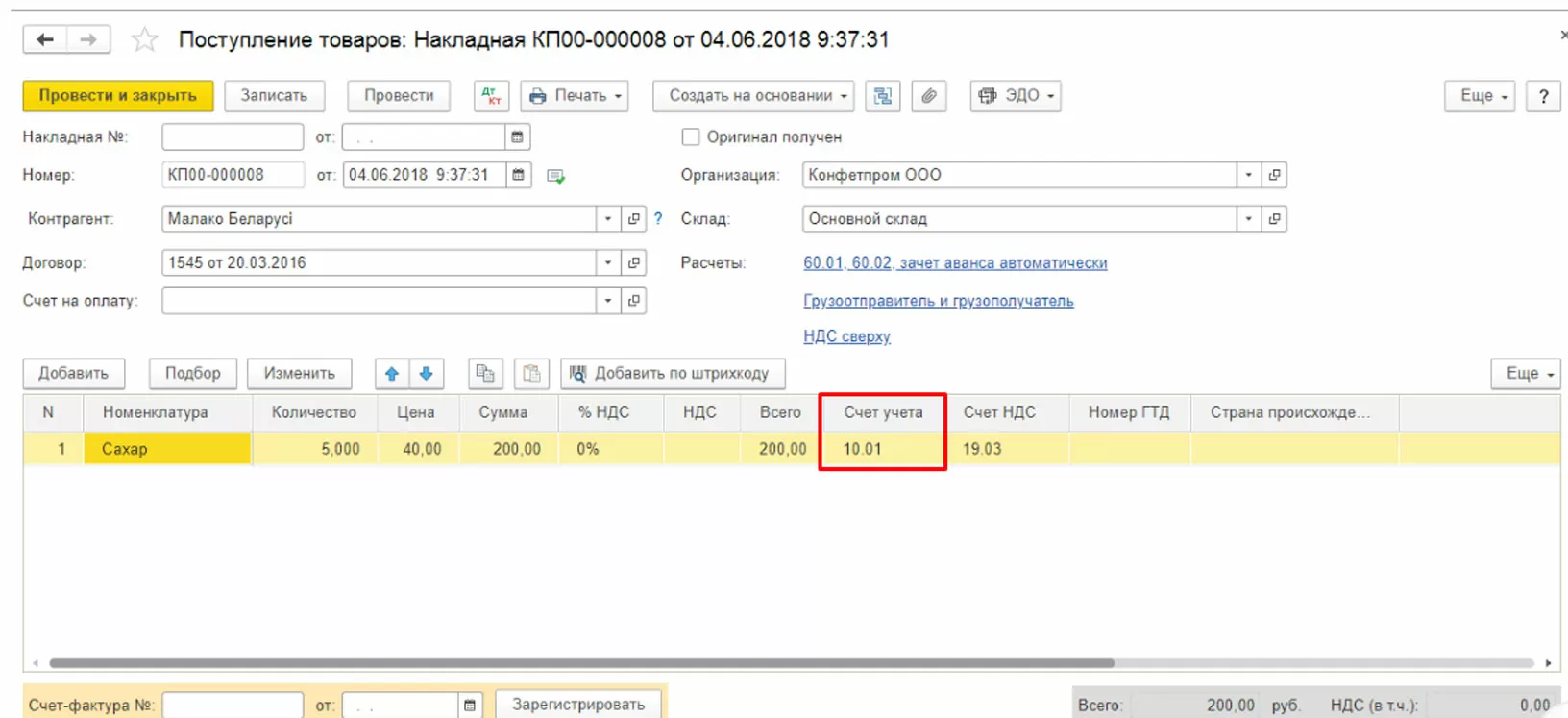Screen dimensions: 1568x718
Task: Click the right scroll arrow under the table
Action: tap(1549, 663)
